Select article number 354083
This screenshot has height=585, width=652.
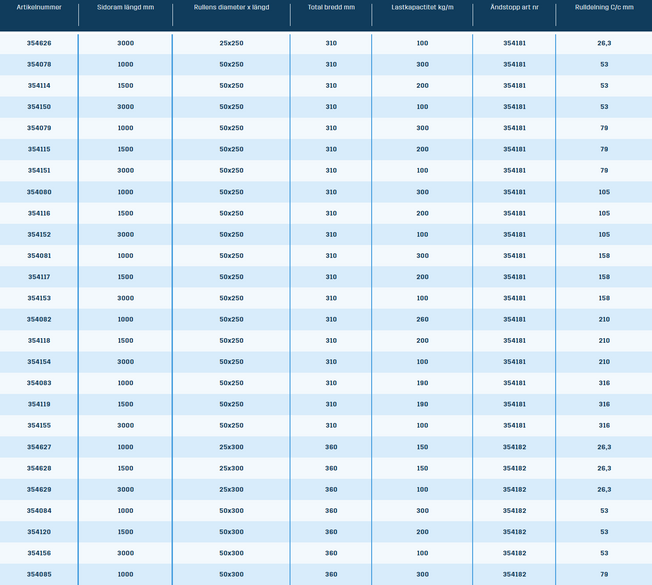pos(39,383)
